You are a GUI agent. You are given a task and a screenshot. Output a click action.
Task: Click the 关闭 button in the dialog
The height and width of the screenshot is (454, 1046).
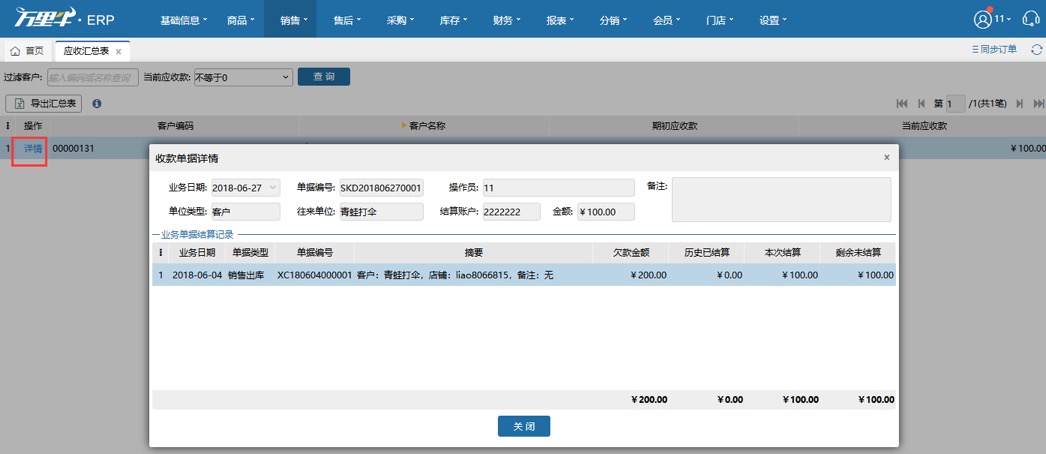tap(524, 426)
